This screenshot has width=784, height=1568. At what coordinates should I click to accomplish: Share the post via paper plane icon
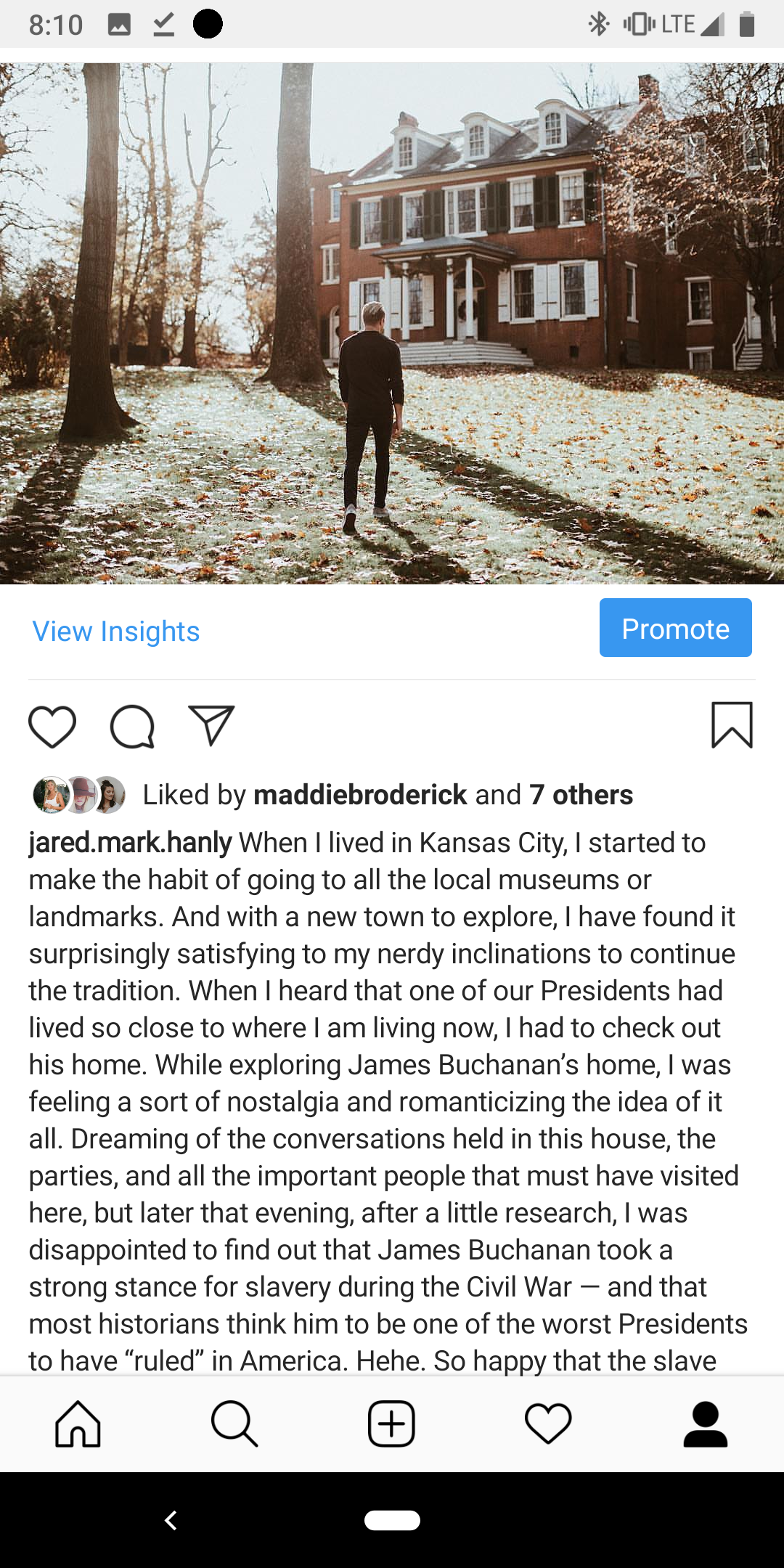click(211, 725)
